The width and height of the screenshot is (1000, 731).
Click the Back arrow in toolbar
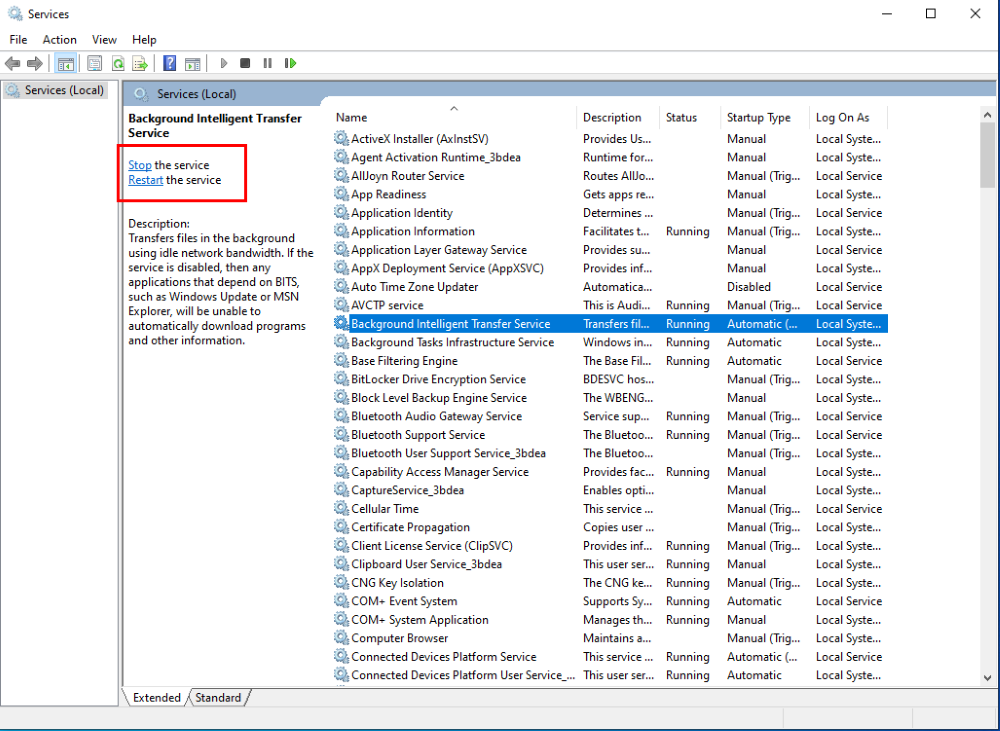13,63
